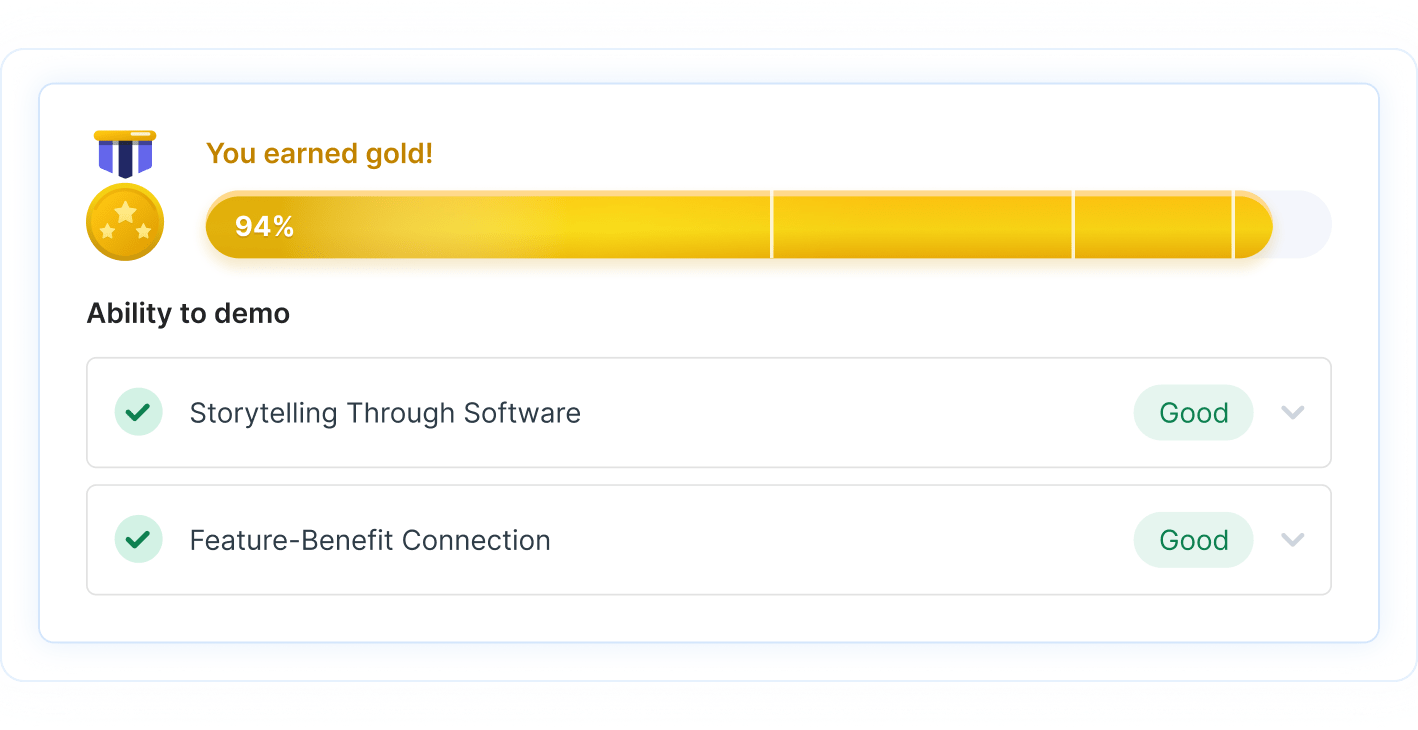Screen dimensions: 1418x730
Task: Click the first white divider on the progress bar
Action: tap(772, 225)
